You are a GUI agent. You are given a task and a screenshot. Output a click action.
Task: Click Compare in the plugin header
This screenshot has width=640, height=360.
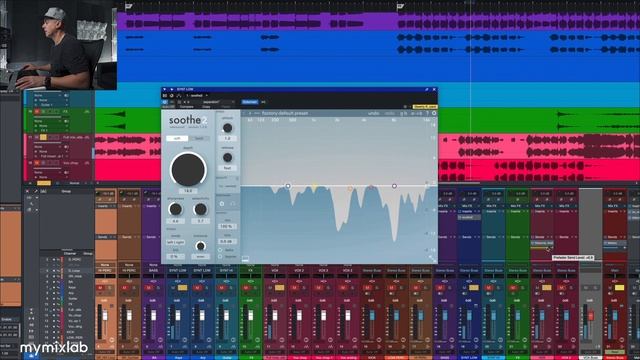(187, 107)
